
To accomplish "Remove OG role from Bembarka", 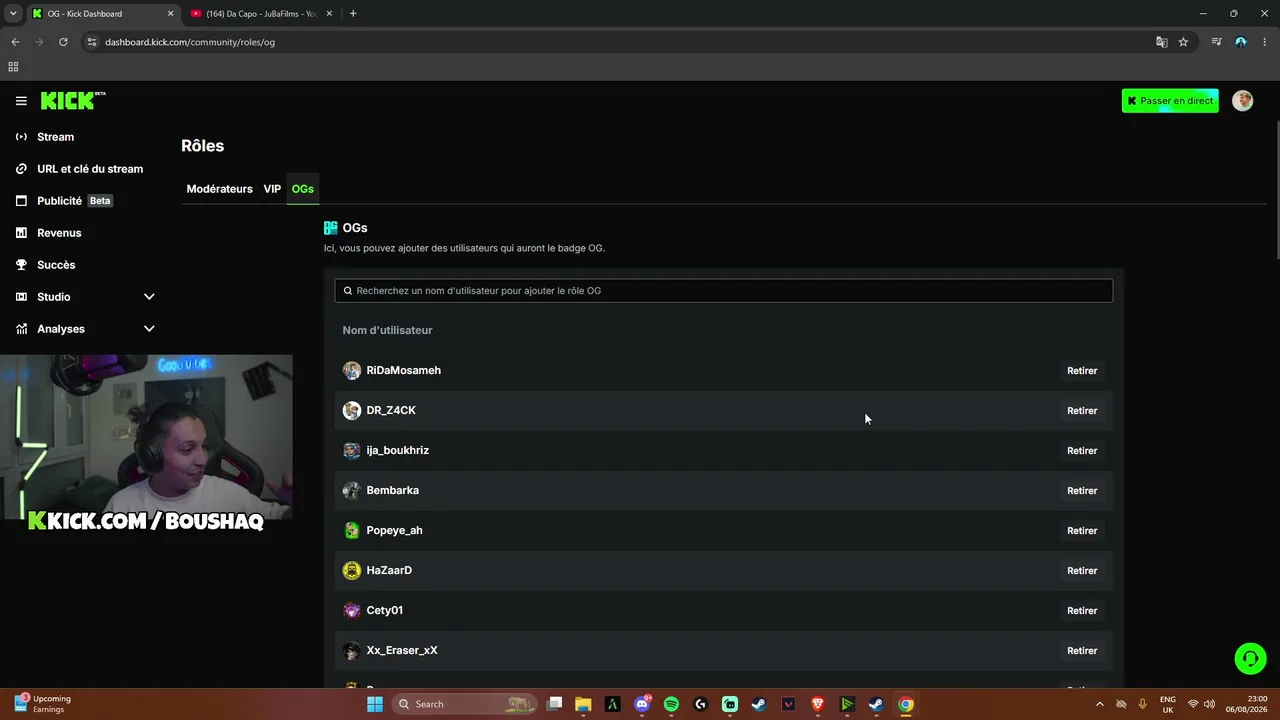I will click(1082, 491).
